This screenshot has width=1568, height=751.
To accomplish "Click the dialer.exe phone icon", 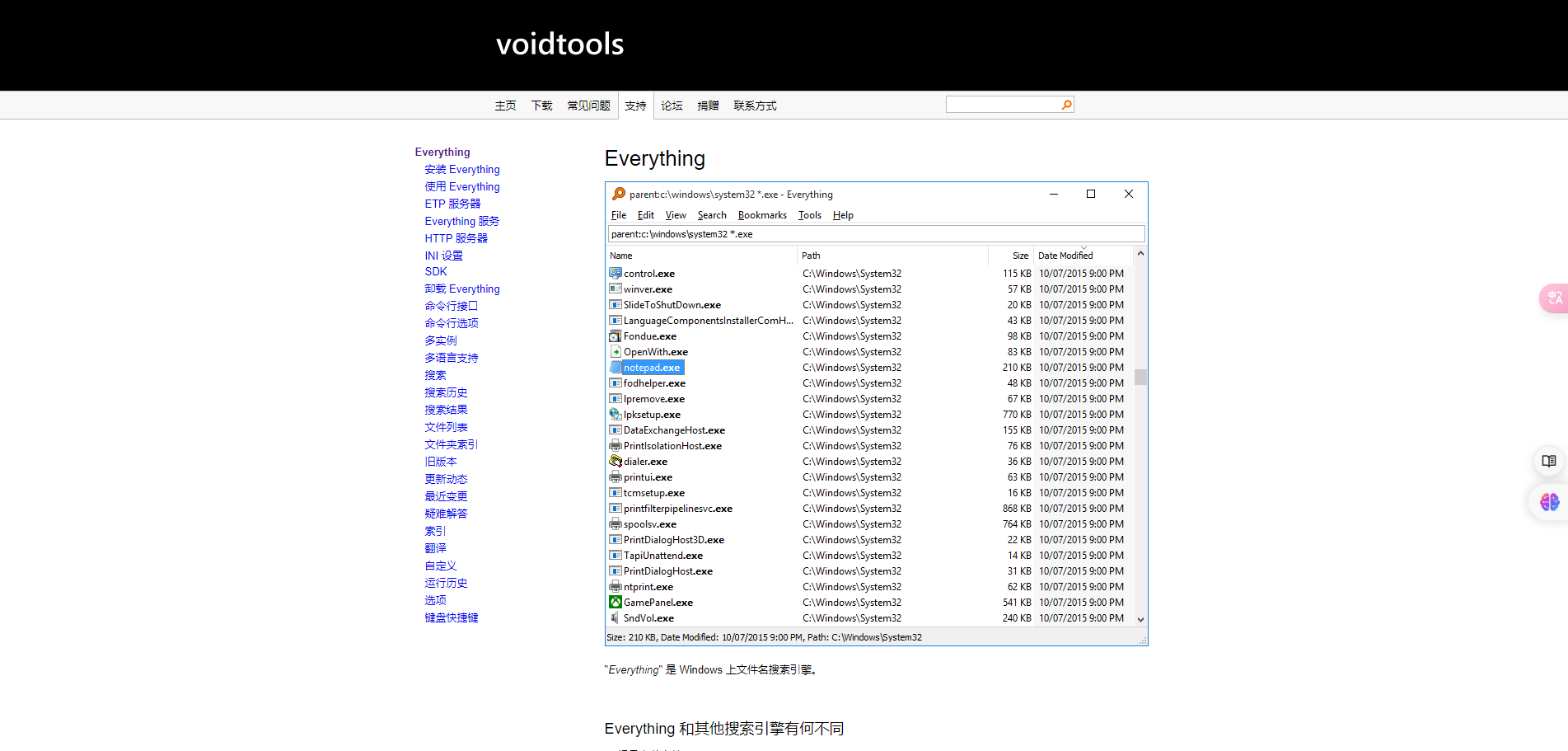I will pos(615,461).
